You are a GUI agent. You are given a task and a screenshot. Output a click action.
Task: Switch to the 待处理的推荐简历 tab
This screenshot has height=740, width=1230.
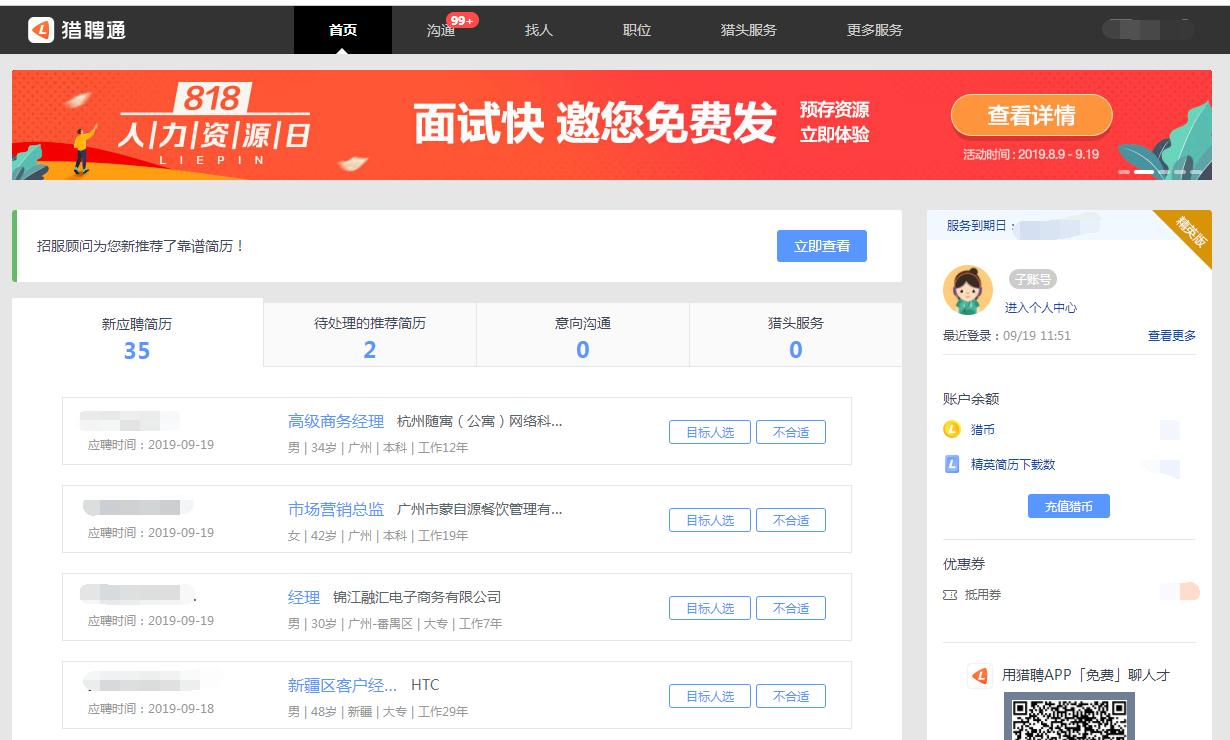(x=369, y=335)
